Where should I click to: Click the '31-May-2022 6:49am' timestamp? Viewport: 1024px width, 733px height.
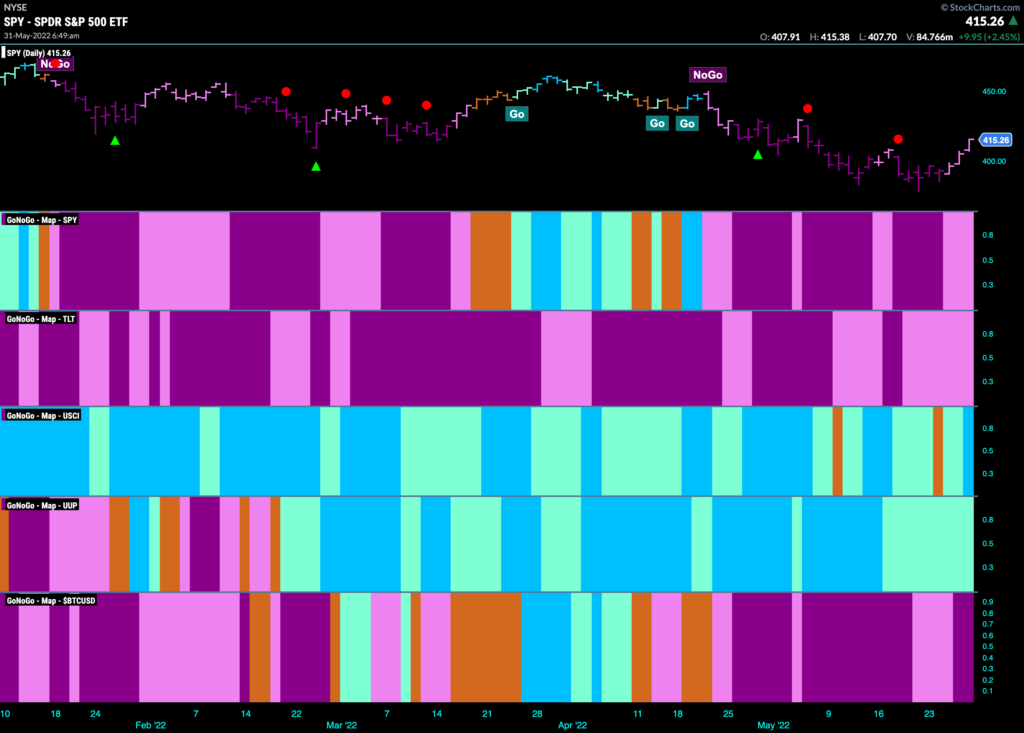click(42, 35)
